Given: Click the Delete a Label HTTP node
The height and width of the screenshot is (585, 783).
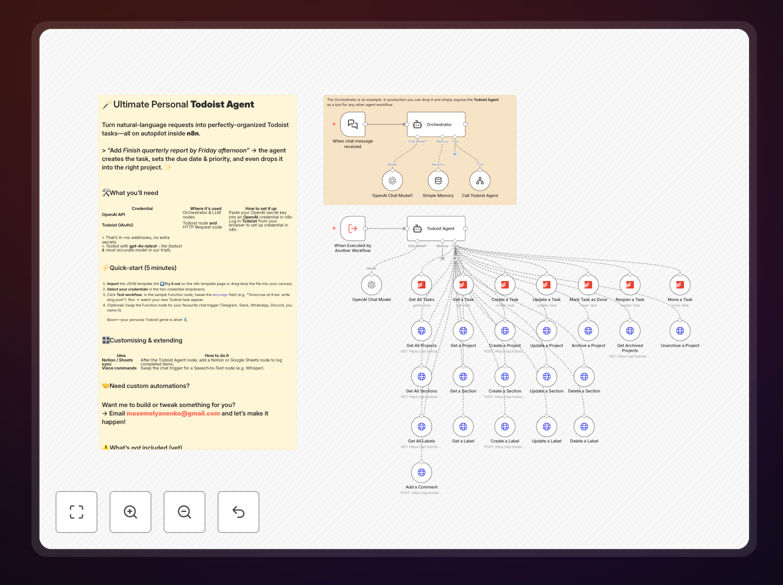Looking at the screenshot, I should coord(584,427).
